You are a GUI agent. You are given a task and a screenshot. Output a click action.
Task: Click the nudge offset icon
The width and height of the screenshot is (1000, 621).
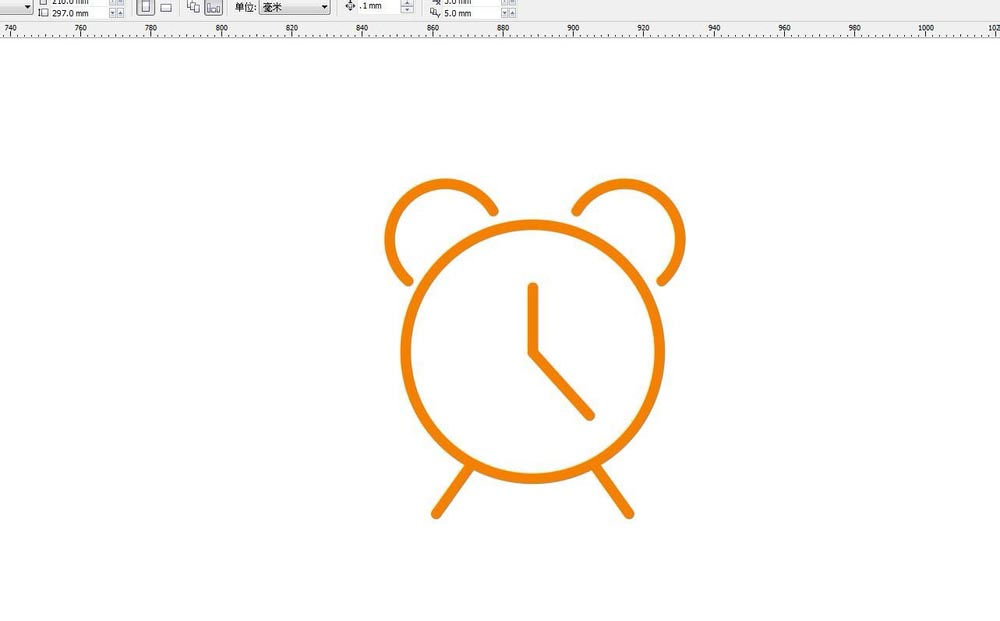point(350,6)
